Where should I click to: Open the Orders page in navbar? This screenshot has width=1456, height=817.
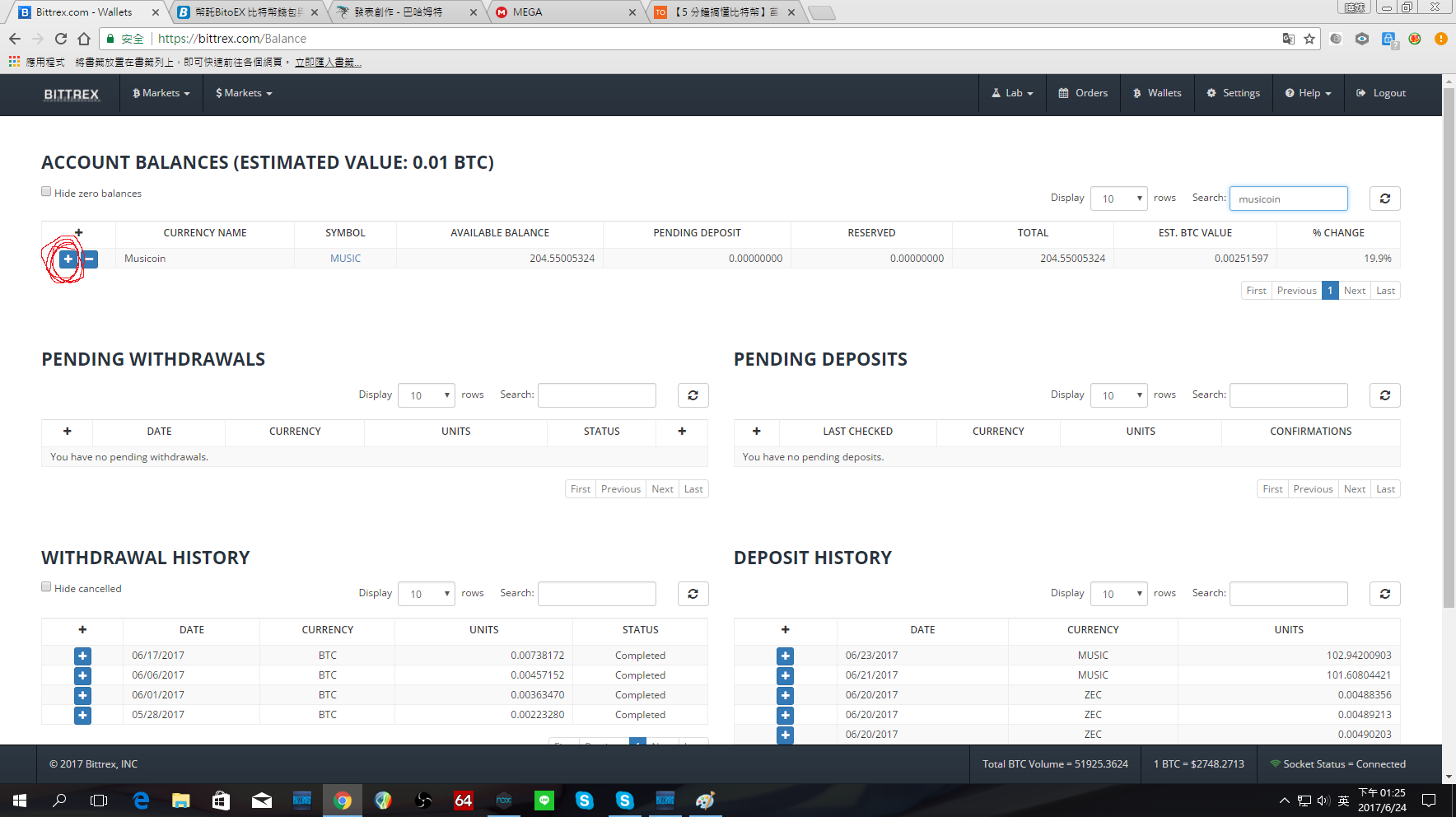(1083, 94)
